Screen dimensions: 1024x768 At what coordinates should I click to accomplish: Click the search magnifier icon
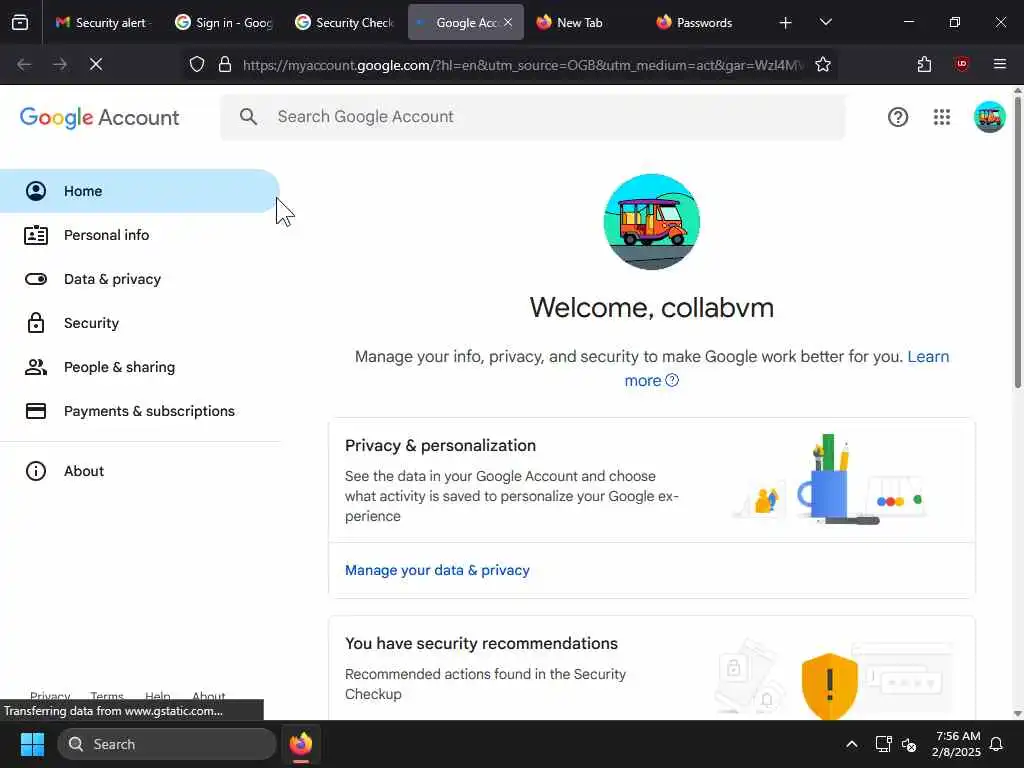[x=248, y=117]
